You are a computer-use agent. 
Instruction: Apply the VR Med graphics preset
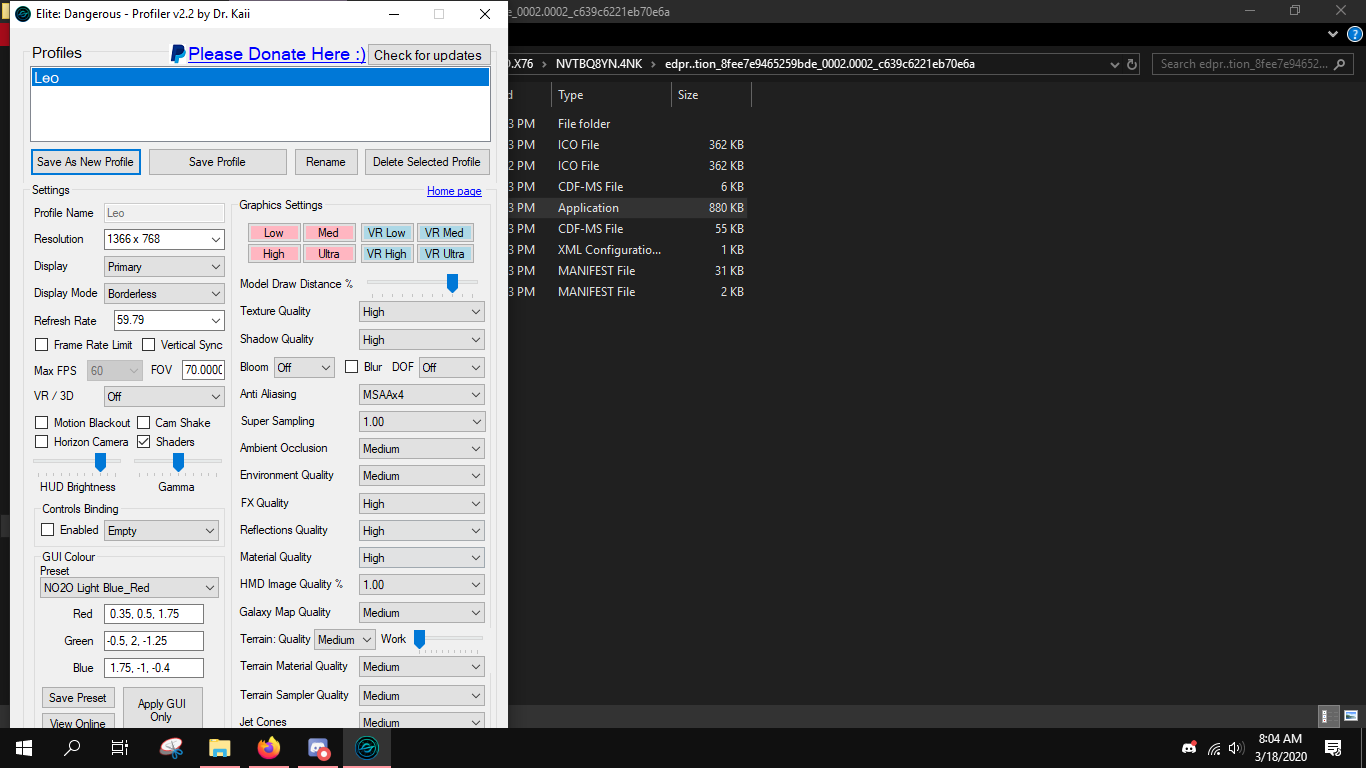(444, 233)
